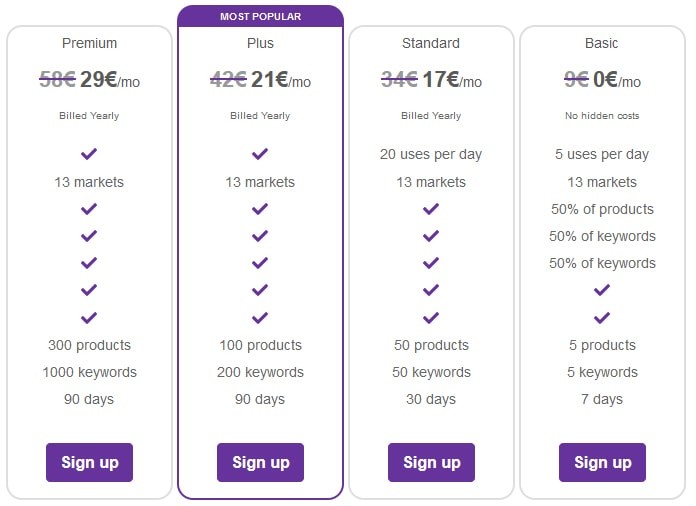Click the Premium plan Sign up button

(89, 462)
